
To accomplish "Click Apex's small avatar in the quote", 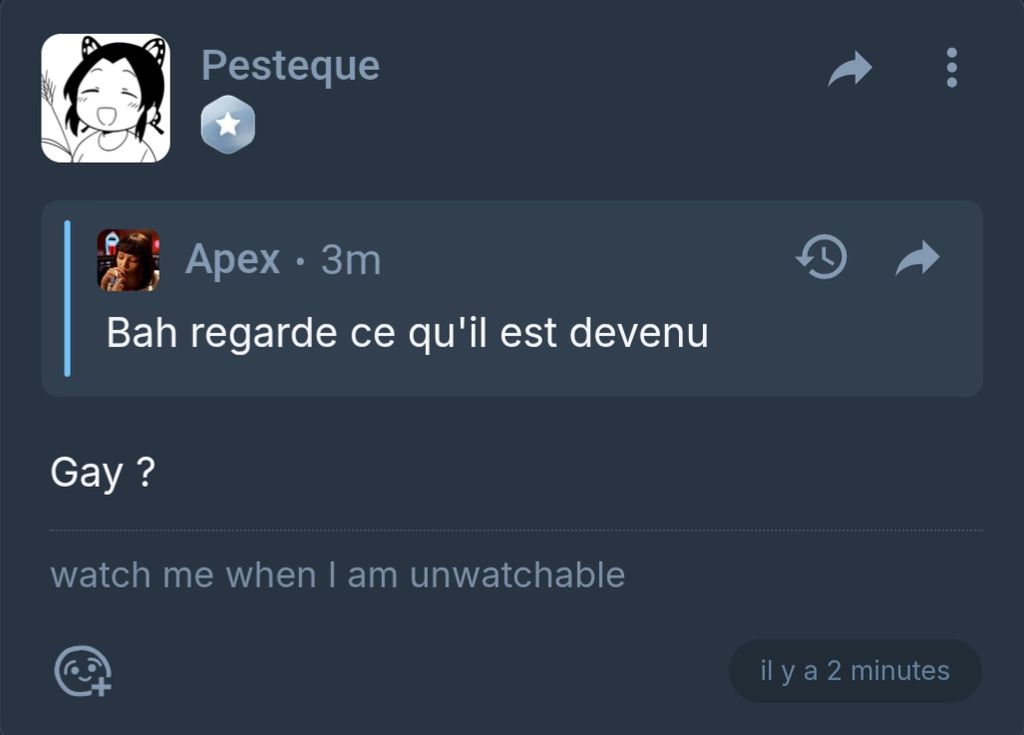I will (128, 260).
